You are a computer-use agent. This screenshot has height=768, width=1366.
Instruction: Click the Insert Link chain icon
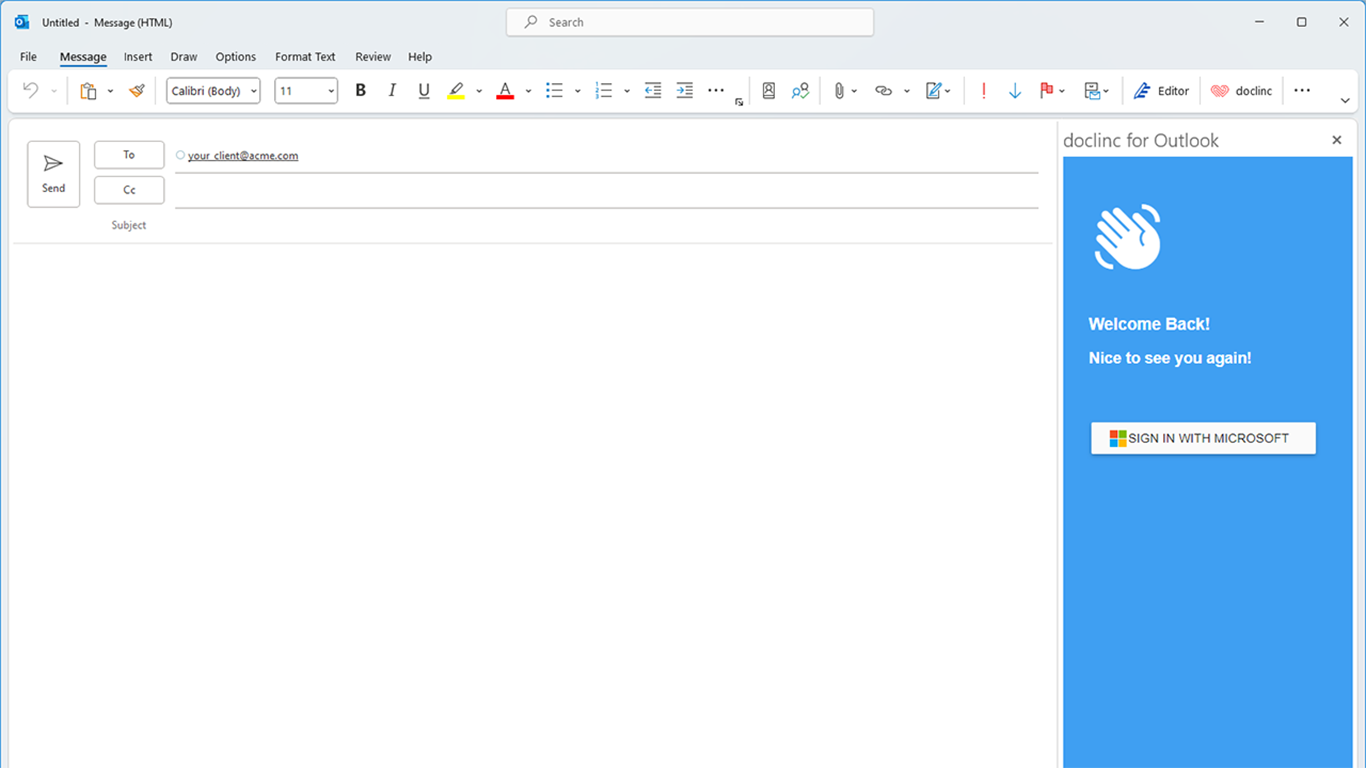click(883, 91)
